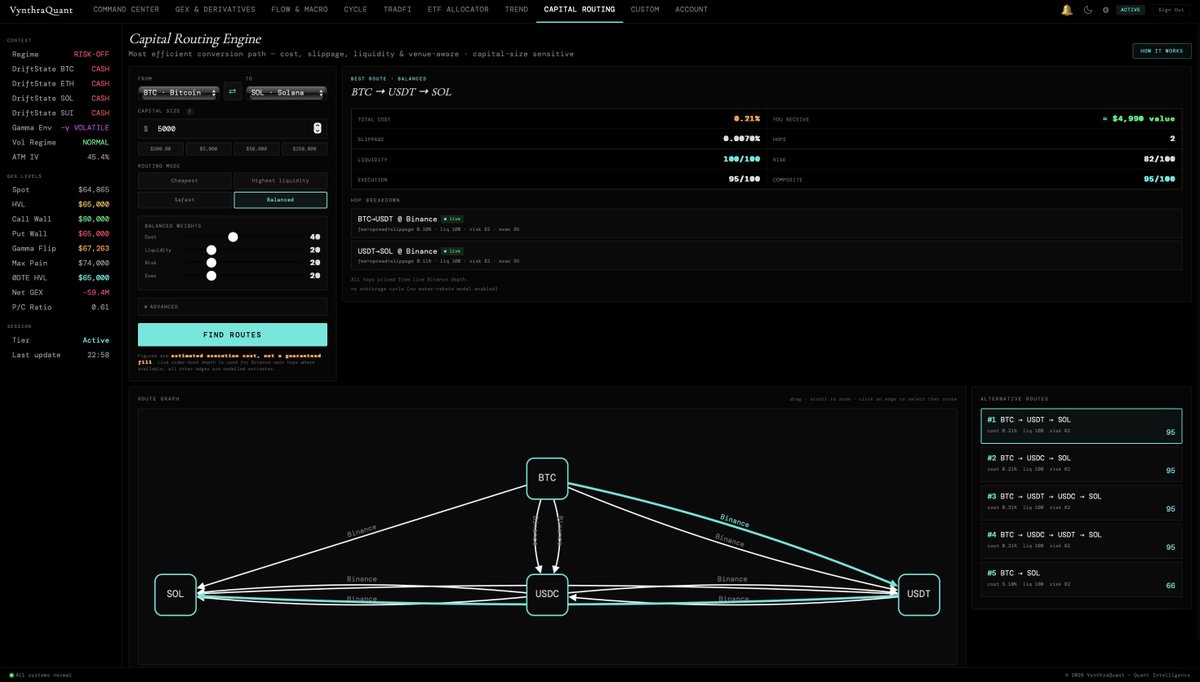Click the capital size stepper arrows
This screenshot has height=682, width=1200.
[x=317, y=128]
